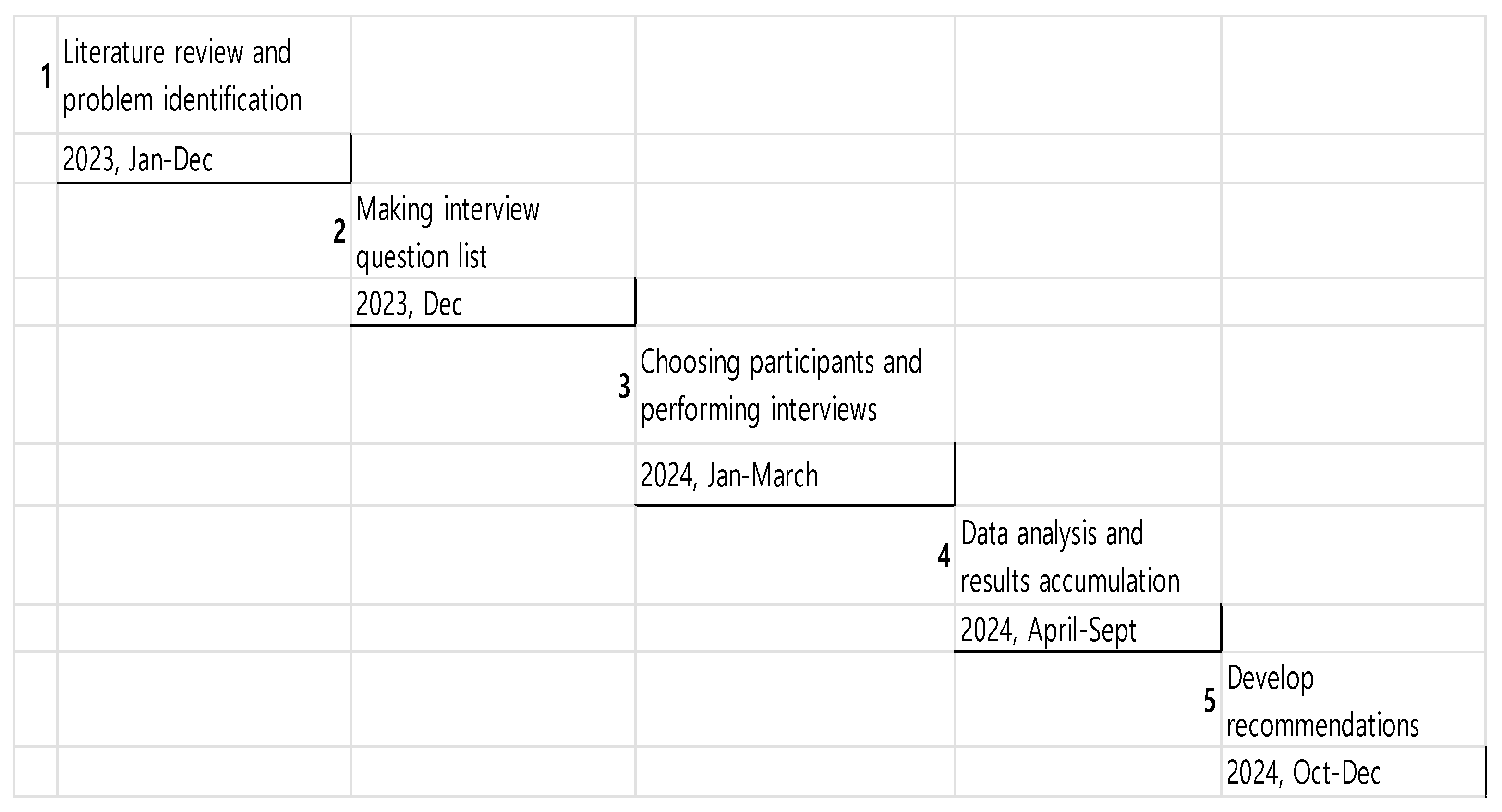Click the 'Develop recommendations' cell

(1353, 701)
